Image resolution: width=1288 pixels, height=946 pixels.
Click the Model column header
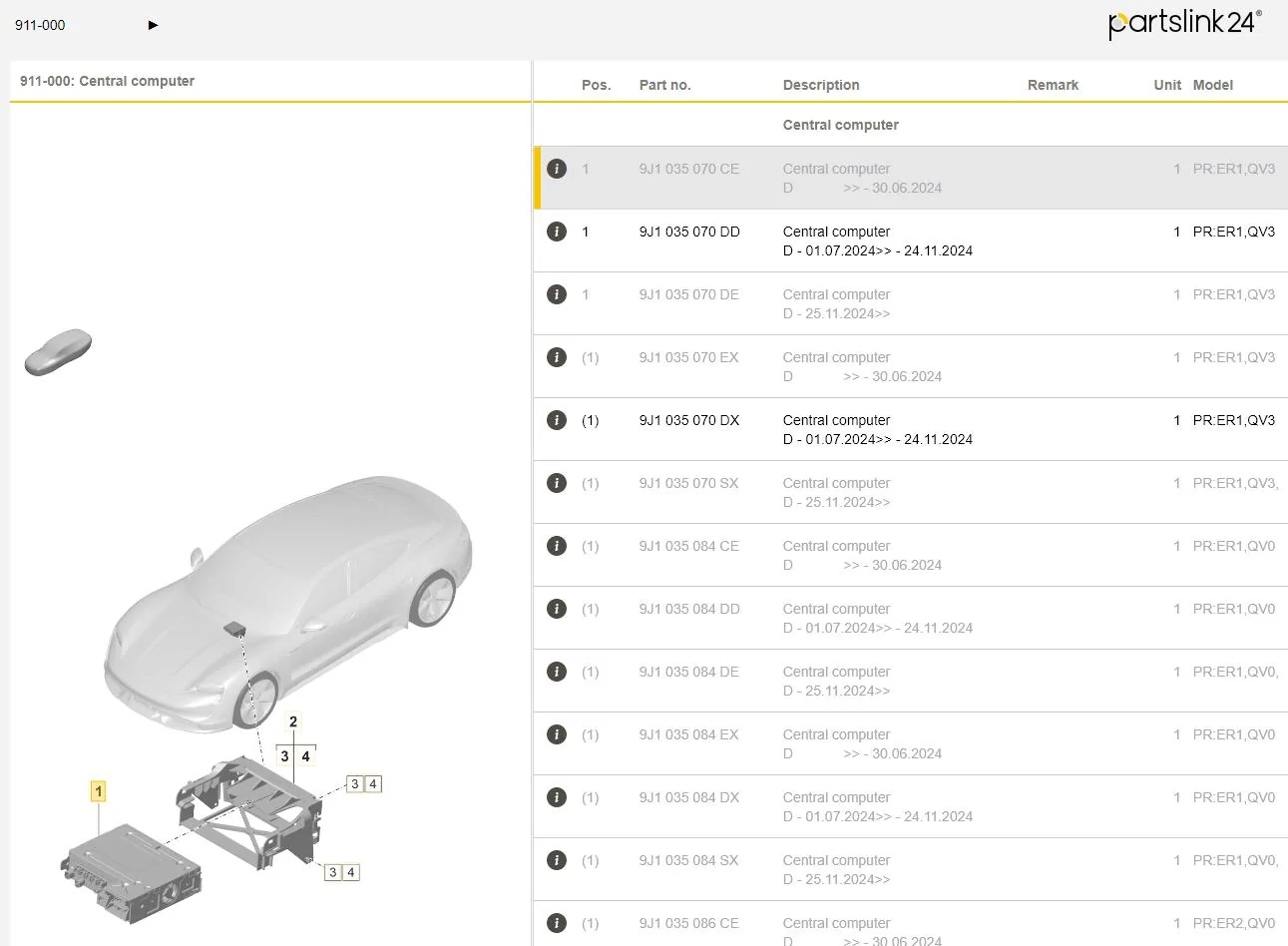point(1213,85)
